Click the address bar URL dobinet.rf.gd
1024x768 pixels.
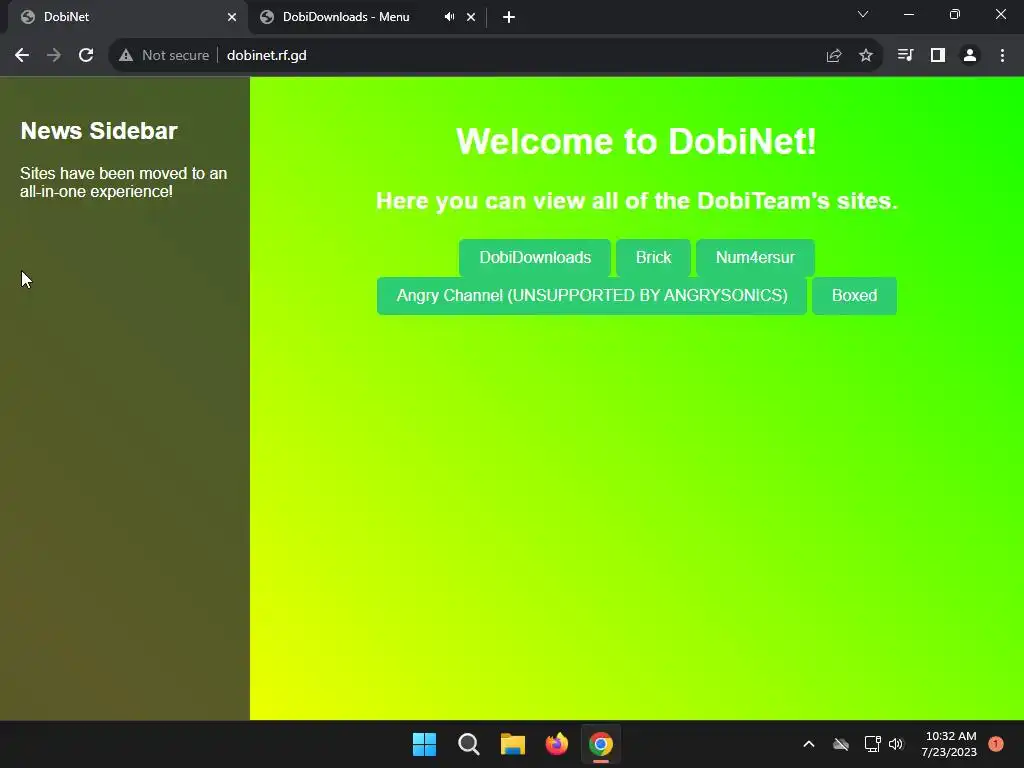click(266, 56)
